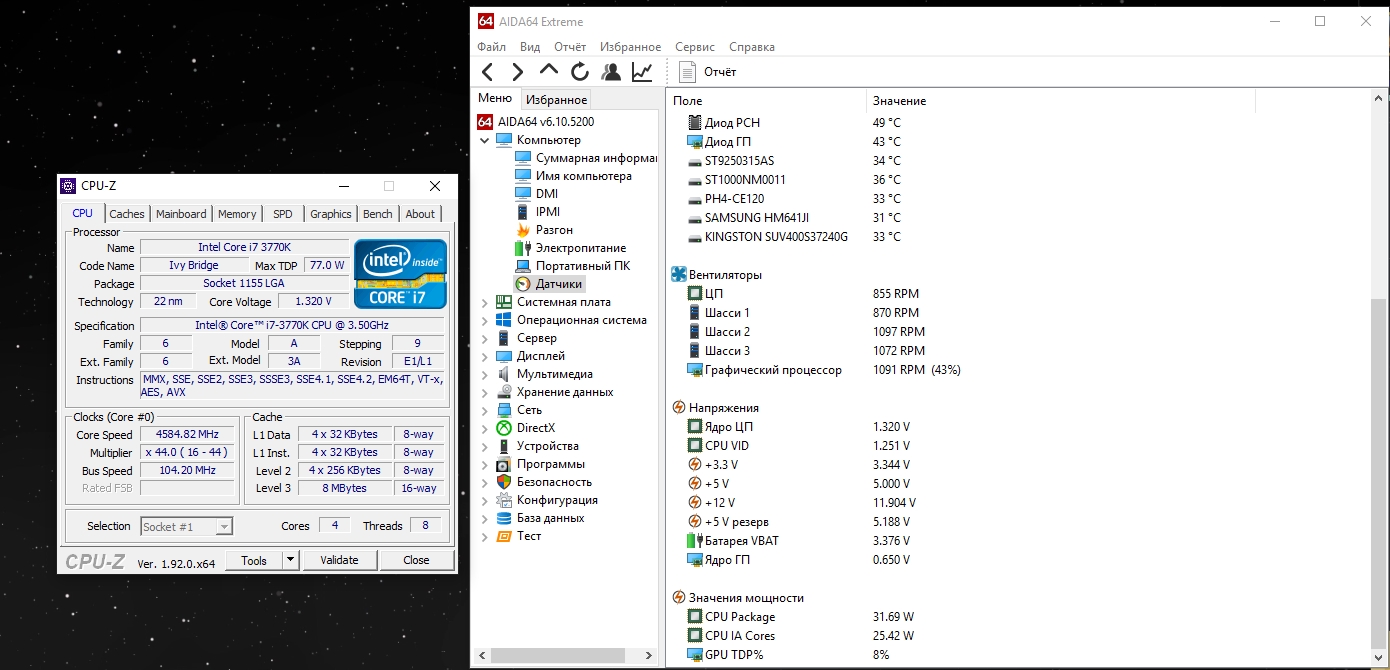The height and width of the screenshot is (670, 1390).
Task: Click the KINGSTON SUV400S37240G drive icon
Action: tap(695, 237)
